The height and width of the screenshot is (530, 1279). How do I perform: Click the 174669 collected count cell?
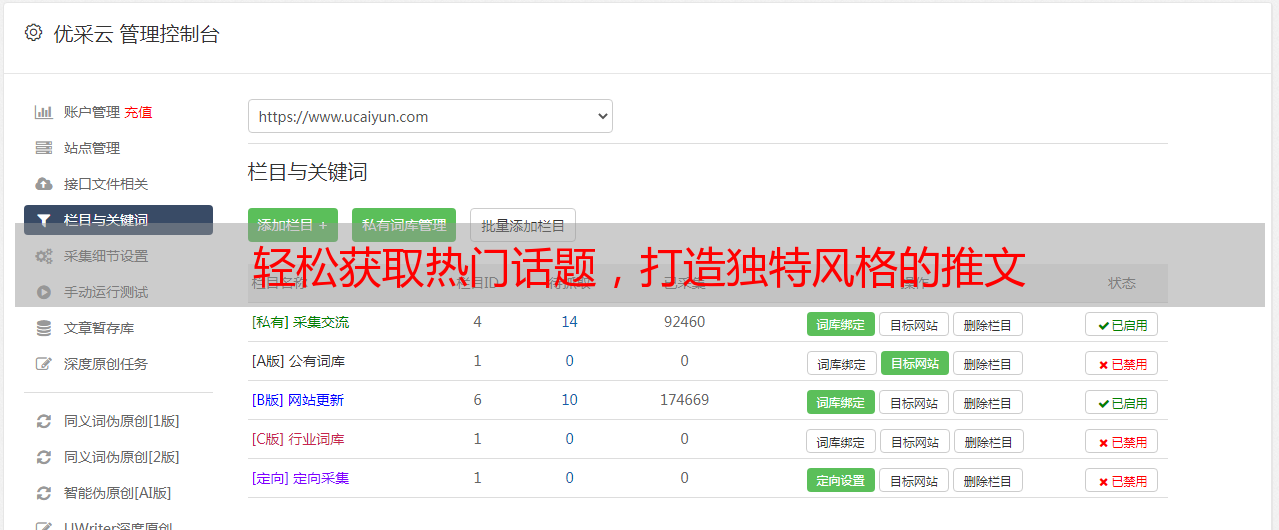[x=684, y=400]
